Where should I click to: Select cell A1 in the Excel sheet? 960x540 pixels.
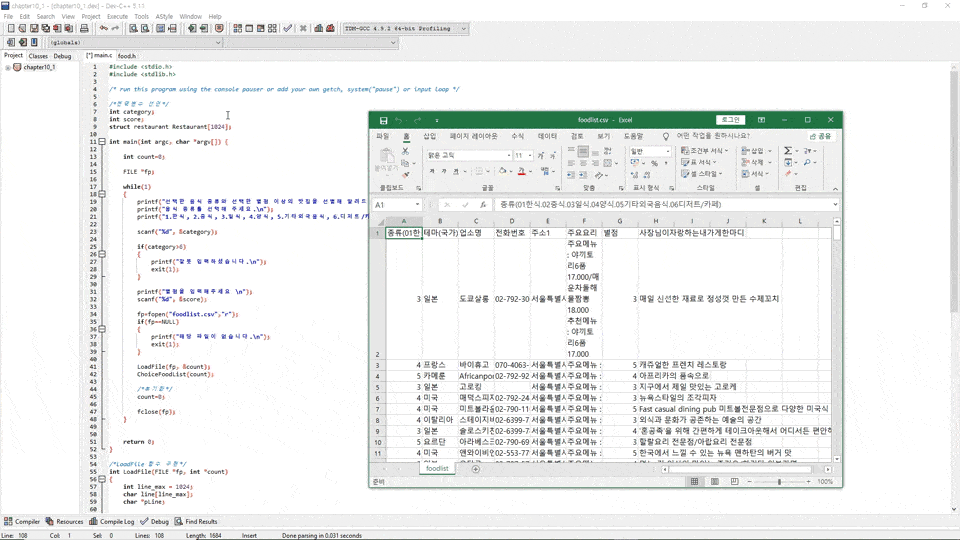[403, 233]
